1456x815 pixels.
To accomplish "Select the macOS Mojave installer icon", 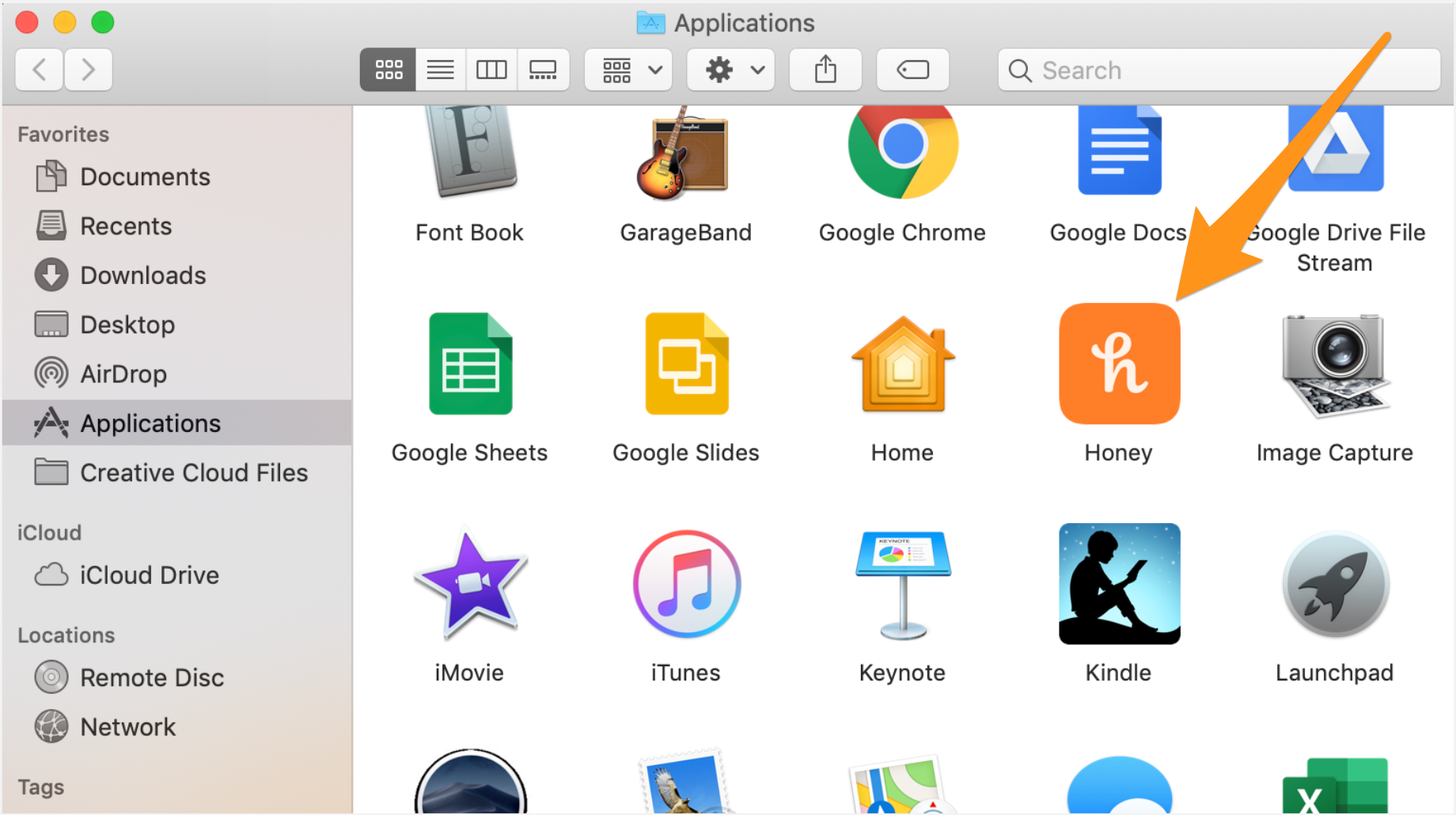I will click(x=470, y=782).
